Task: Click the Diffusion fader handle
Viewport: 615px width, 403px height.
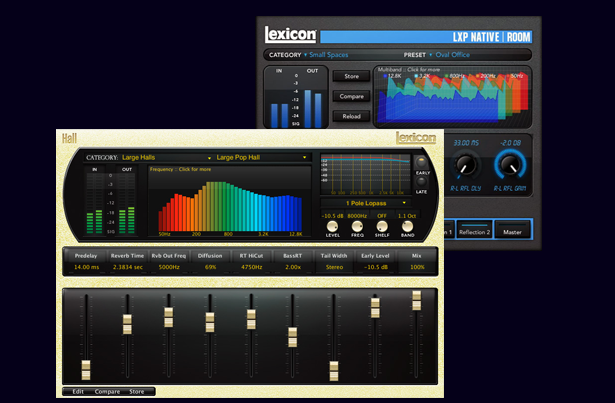Action: 210,322
